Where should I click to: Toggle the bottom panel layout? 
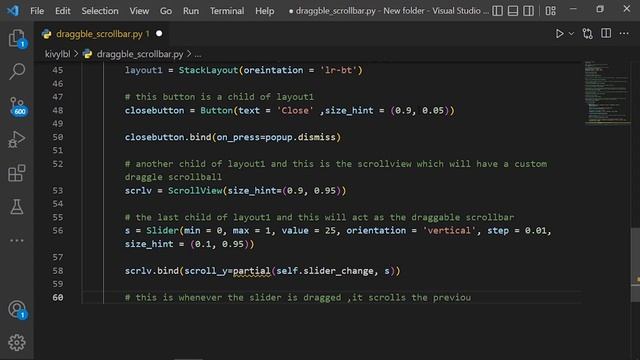(513, 11)
